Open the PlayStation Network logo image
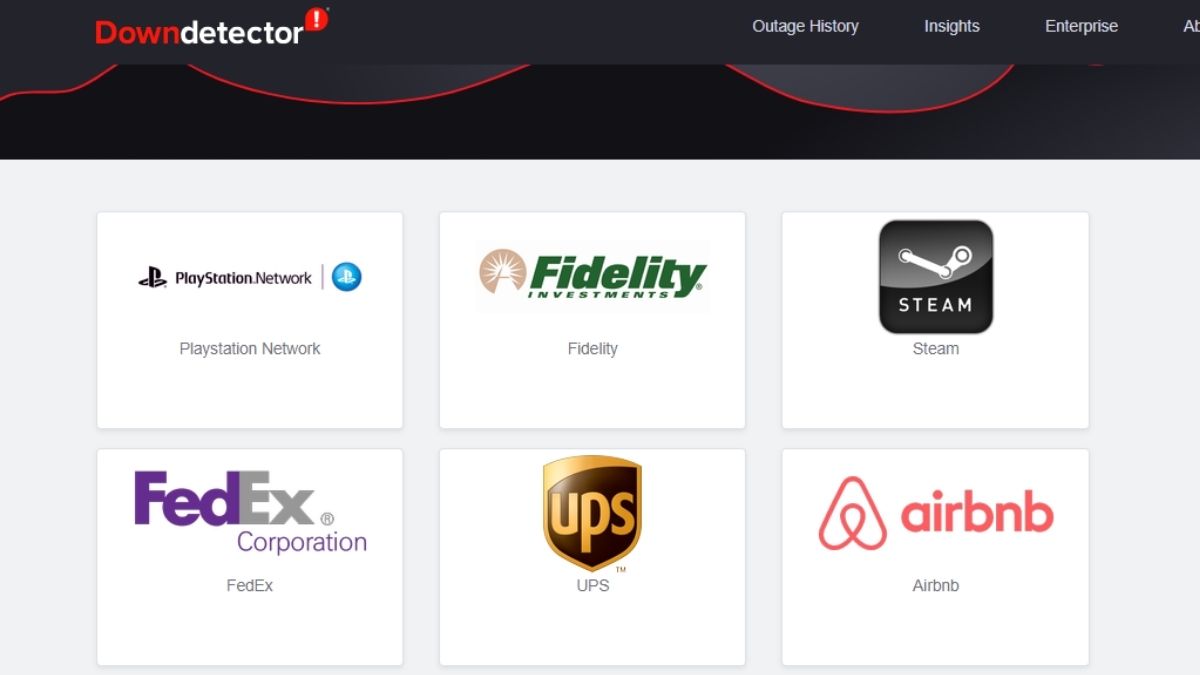Image resolution: width=1200 pixels, height=675 pixels. coord(249,277)
